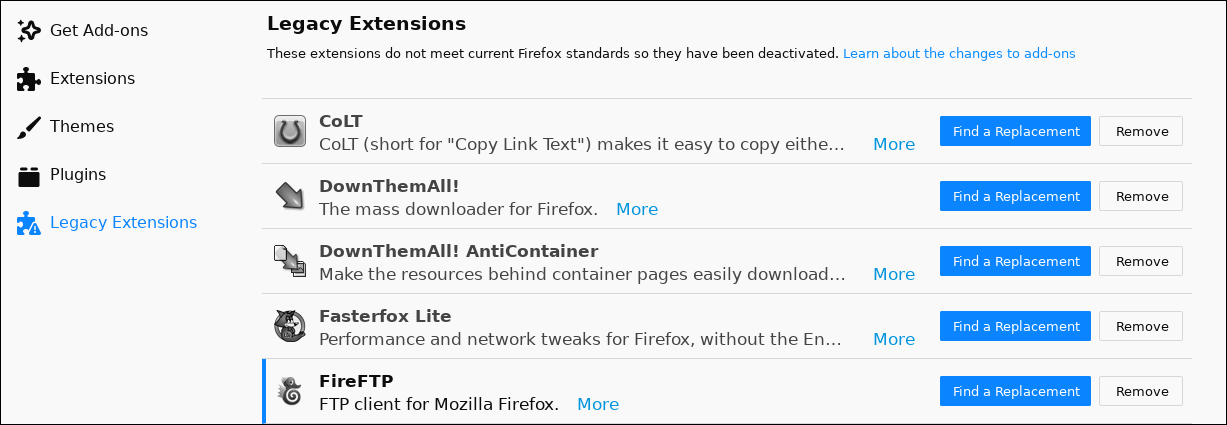
Task: Click the Plugins brick icon
Action: click(x=29, y=175)
